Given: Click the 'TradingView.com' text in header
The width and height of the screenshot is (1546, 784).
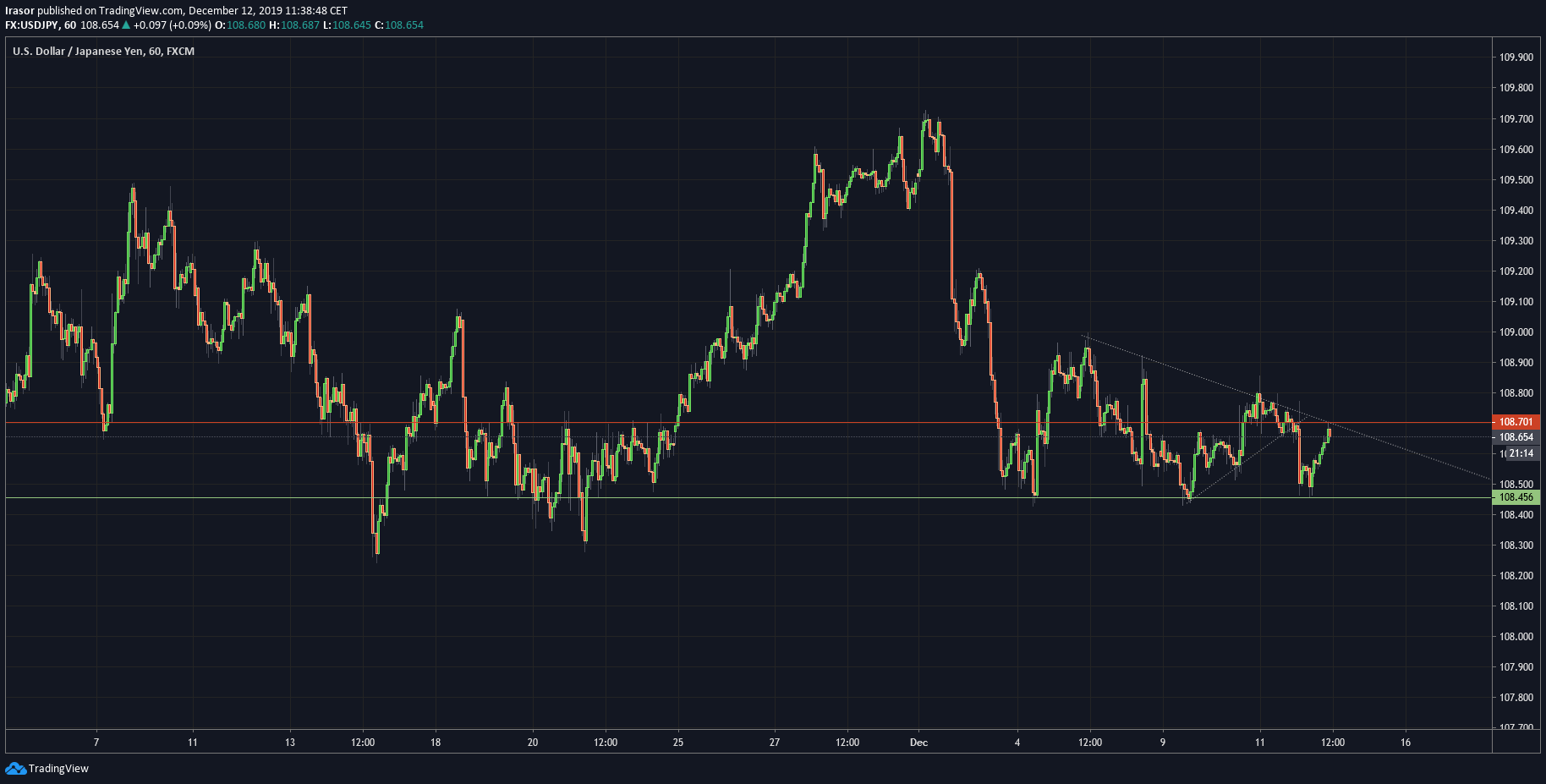Looking at the screenshot, I should point(141,11).
